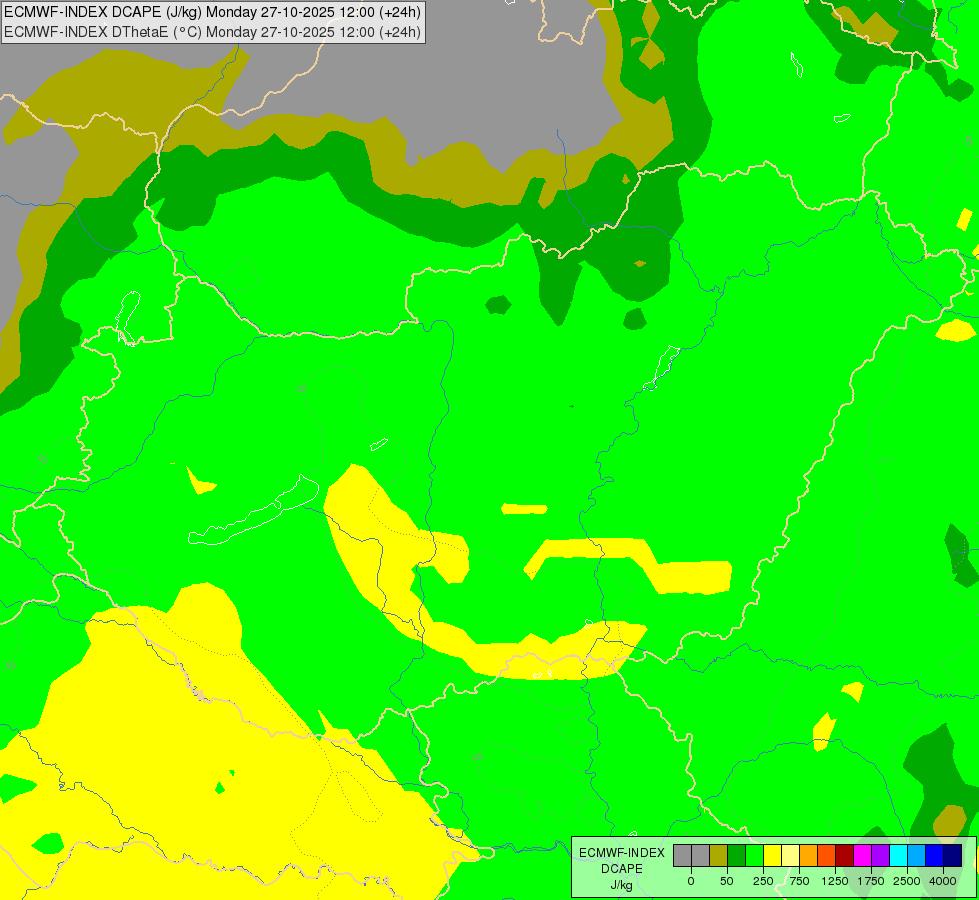
Task: Click the DThetaE (°C) title line
Action: tap(212, 32)
